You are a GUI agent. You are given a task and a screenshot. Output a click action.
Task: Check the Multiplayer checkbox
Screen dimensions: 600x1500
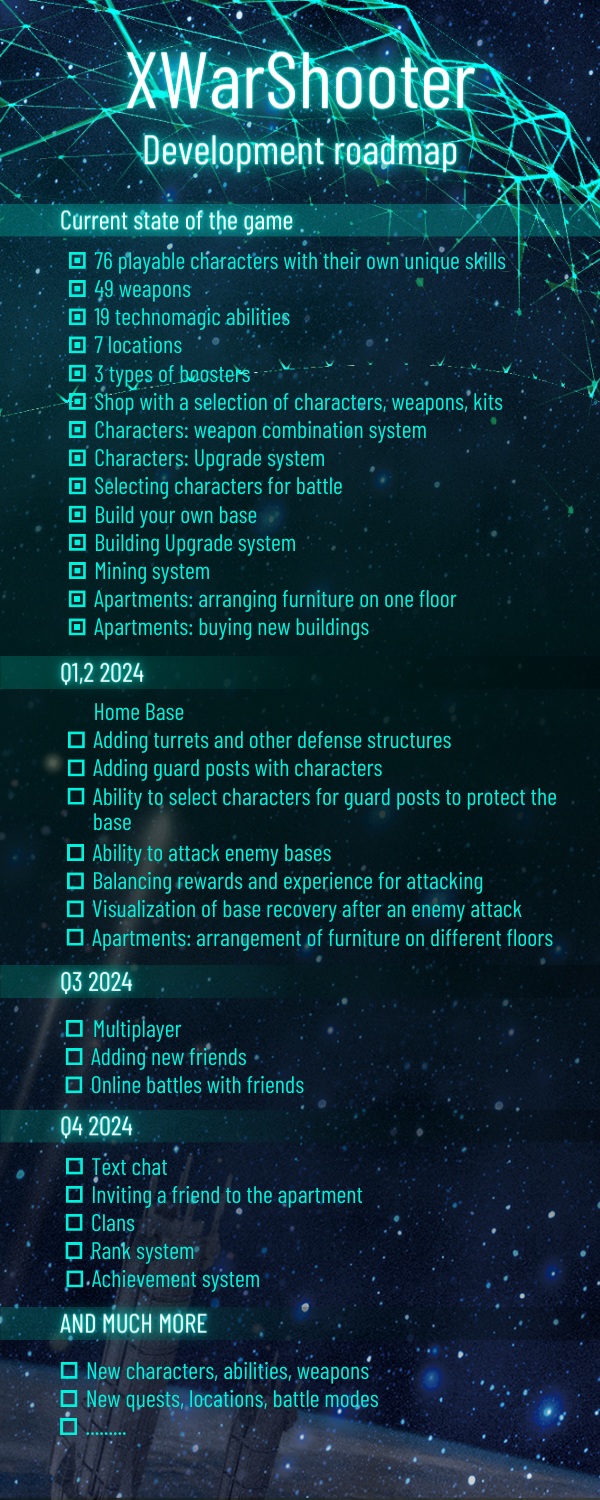75,1029
